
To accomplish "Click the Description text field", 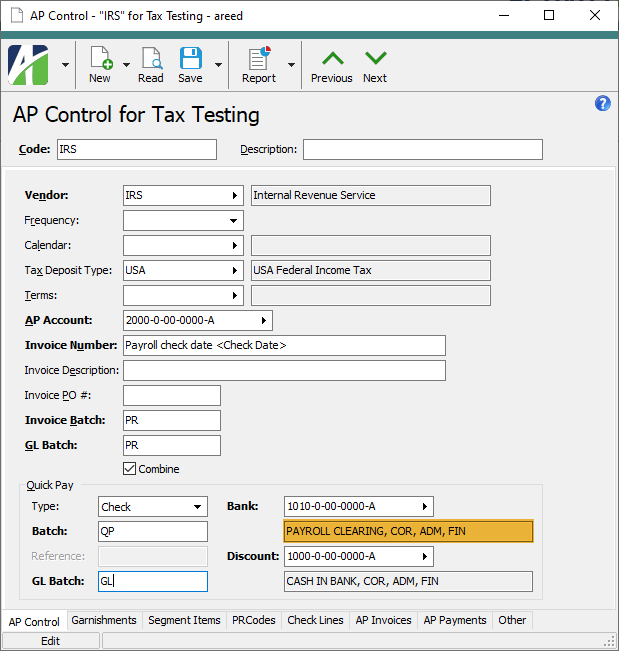I will coord(422,150).
